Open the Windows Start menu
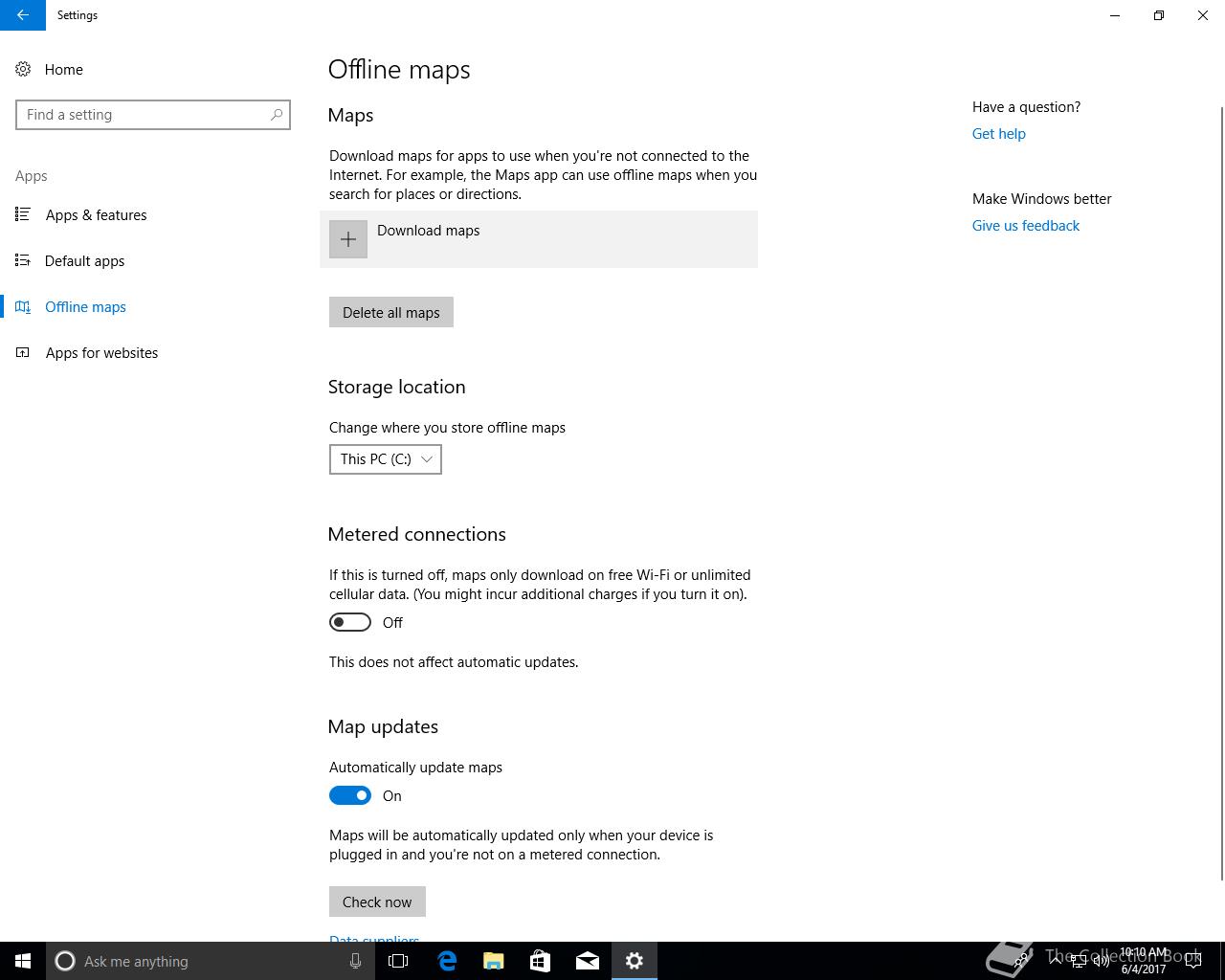Image resolution: width=1225 pixels, height=980 pixels. tap(23, 961)
